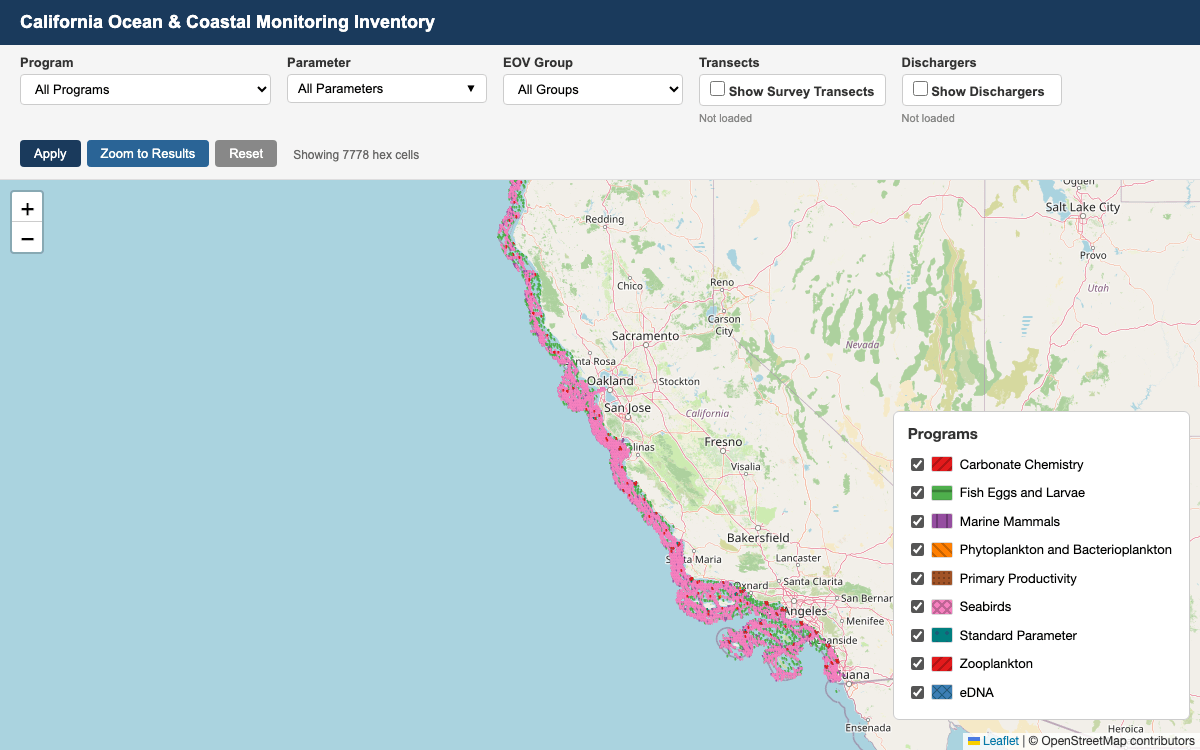Click the 'Showing 7778 hex cells' status text
This screenshot has width=1200, height=750.
coord(356,155)
